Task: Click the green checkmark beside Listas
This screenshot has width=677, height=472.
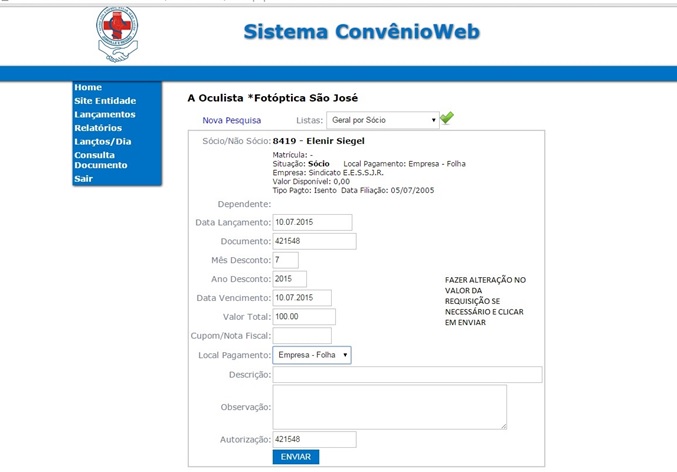Action: point(446,118)
